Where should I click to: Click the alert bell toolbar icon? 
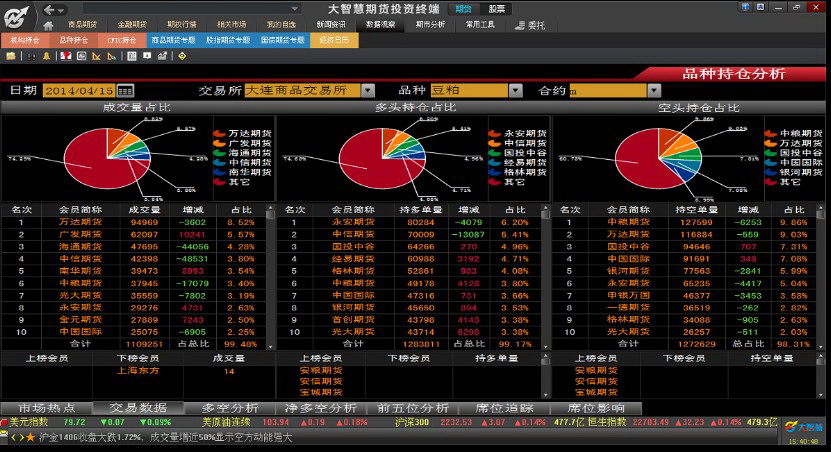[47, 56]
